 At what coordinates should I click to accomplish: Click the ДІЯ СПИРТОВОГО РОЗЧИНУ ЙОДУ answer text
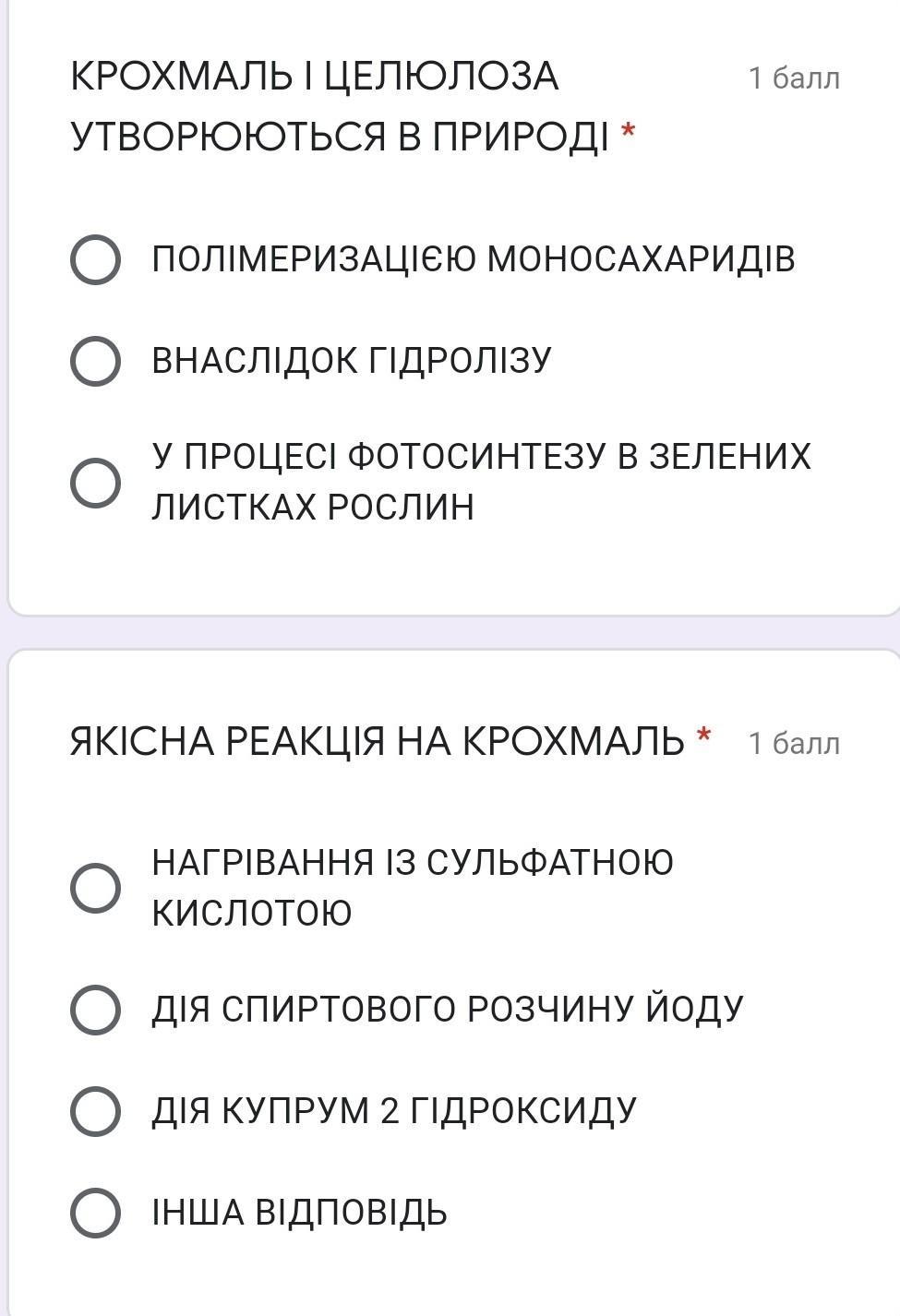point(447,1009)
